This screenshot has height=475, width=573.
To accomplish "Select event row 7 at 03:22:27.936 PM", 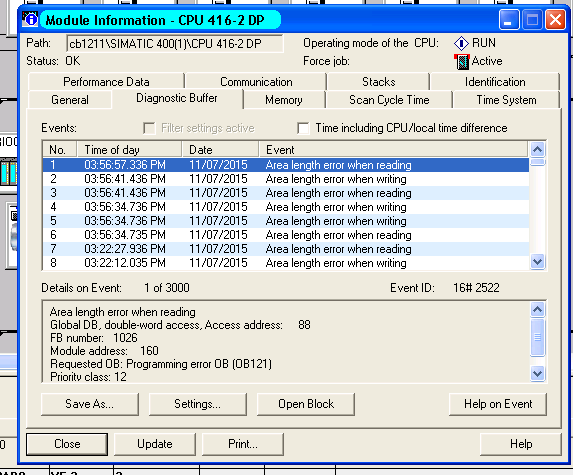I will tap(286, 249).
